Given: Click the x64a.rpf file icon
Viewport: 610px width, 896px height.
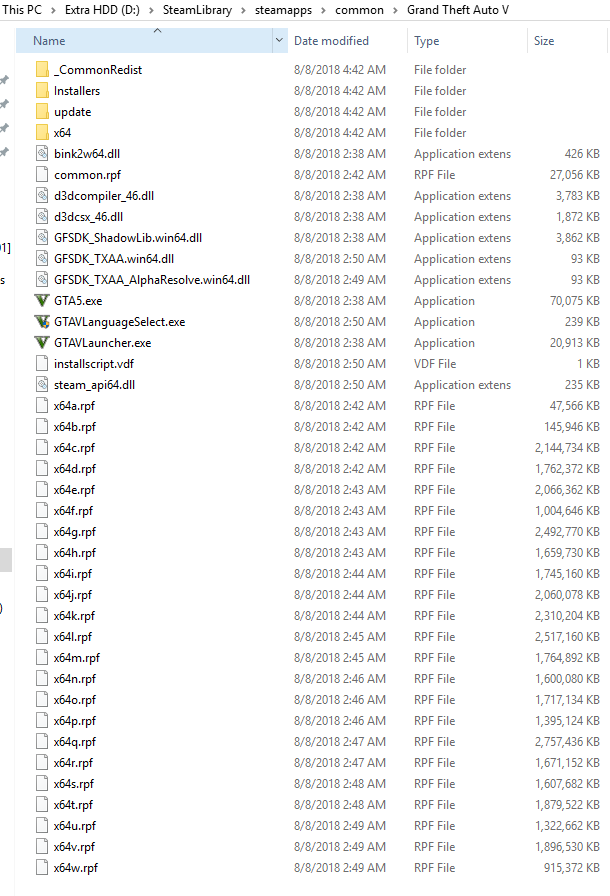Looking at the screenshot, I should pyautogui.click(x=42, y=406).
